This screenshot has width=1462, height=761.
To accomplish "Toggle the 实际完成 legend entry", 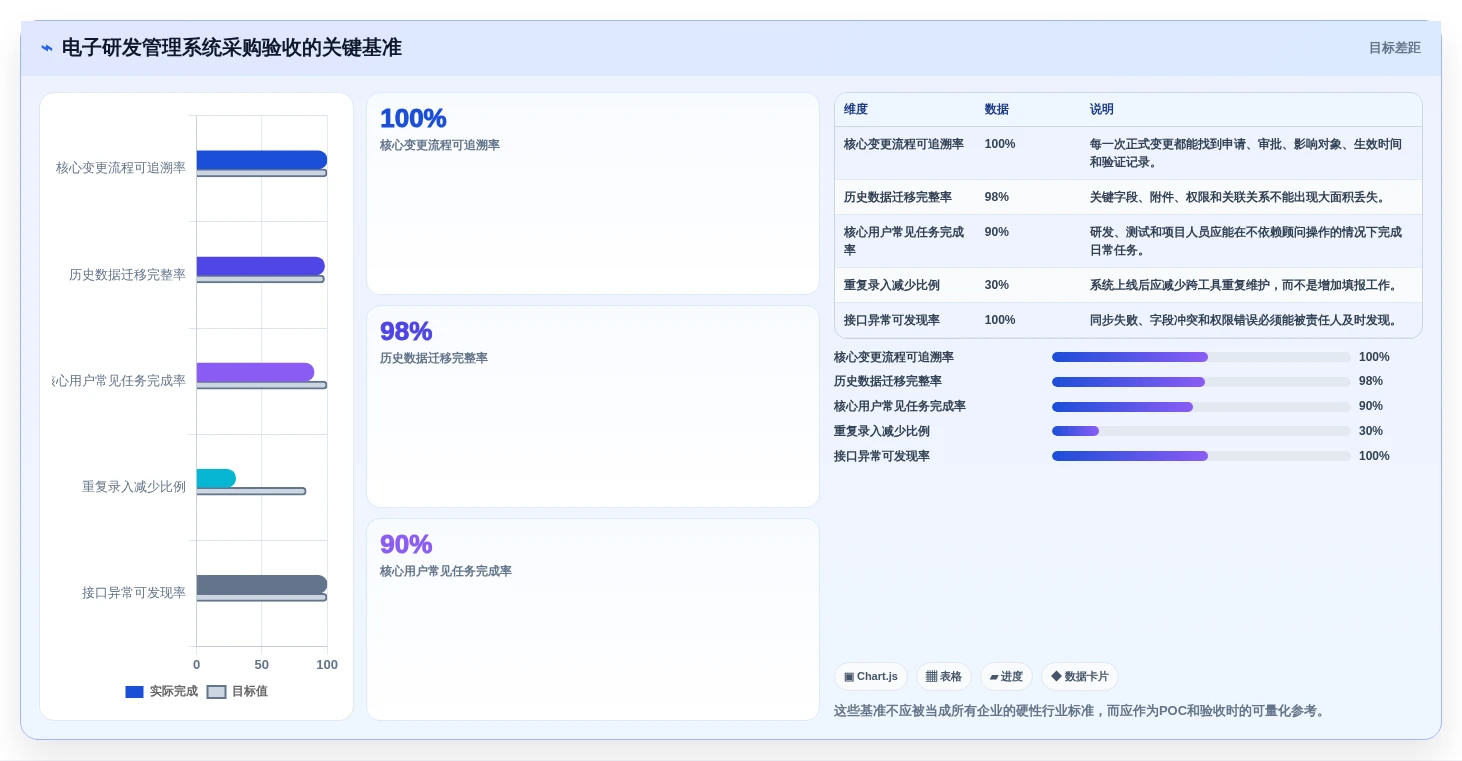I will (161, 692).
